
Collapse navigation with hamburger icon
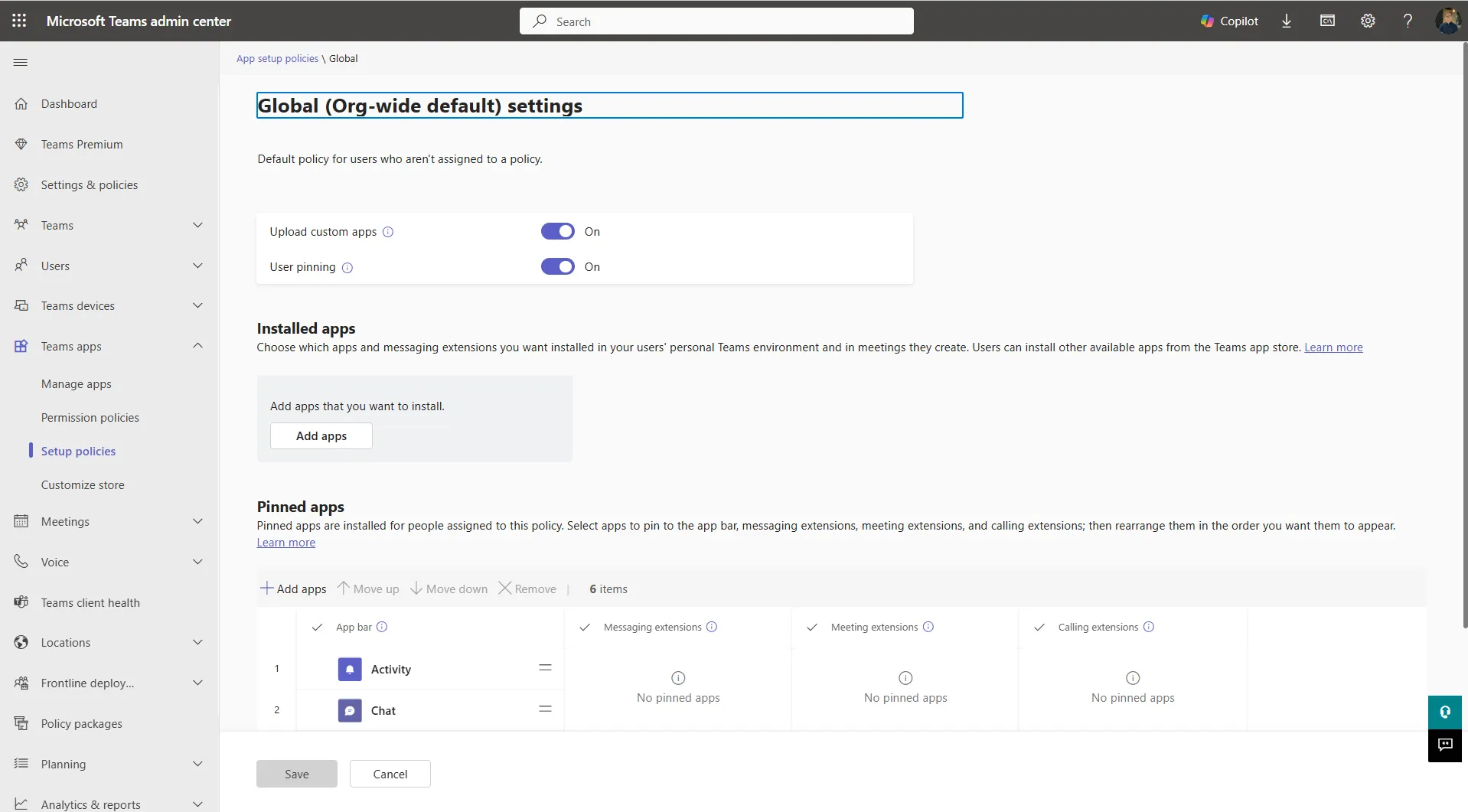(x=21, y=62)
